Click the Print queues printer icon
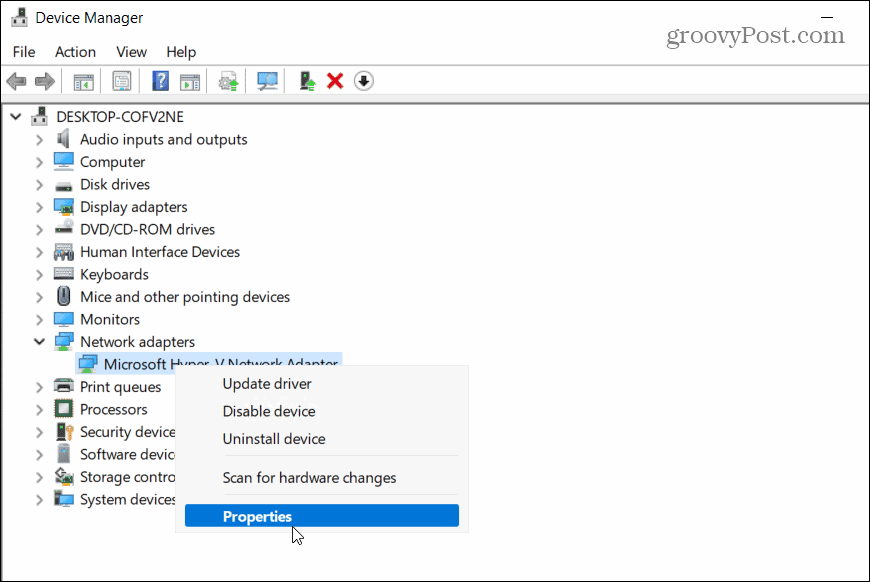 coord(64,386)
